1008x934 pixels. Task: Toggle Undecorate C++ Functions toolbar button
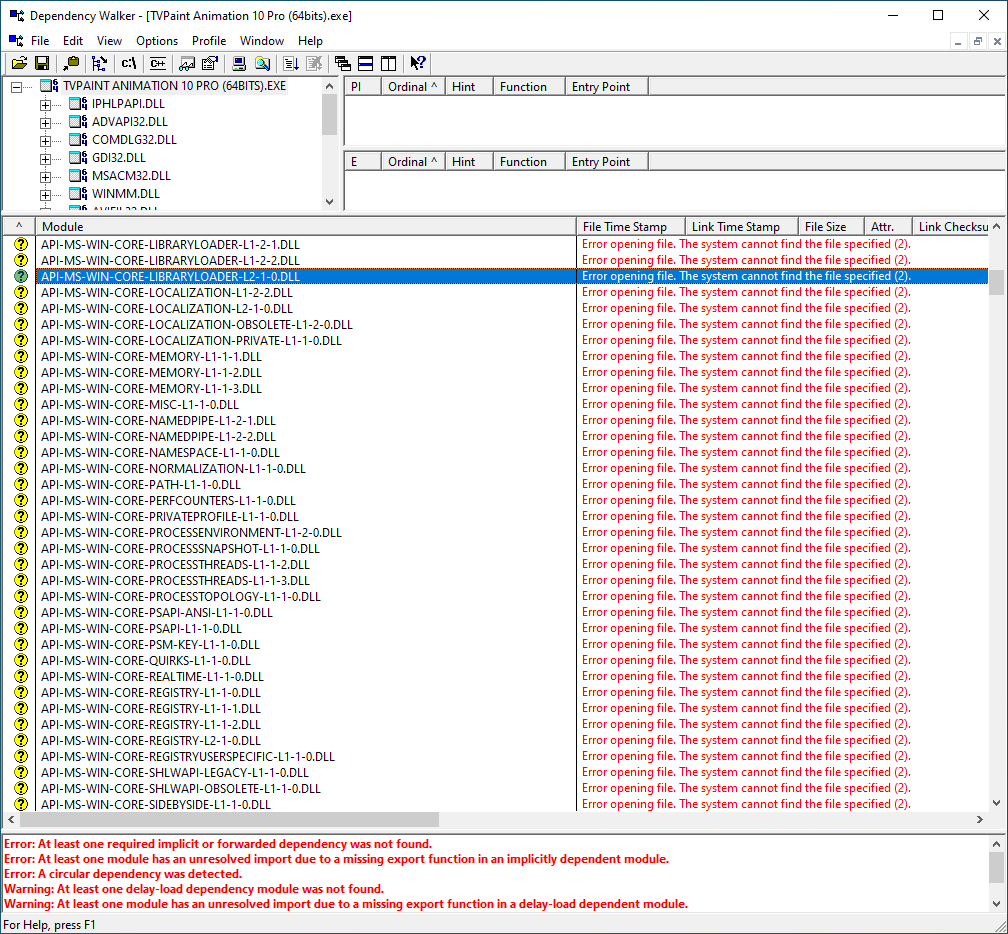point(158,63)
